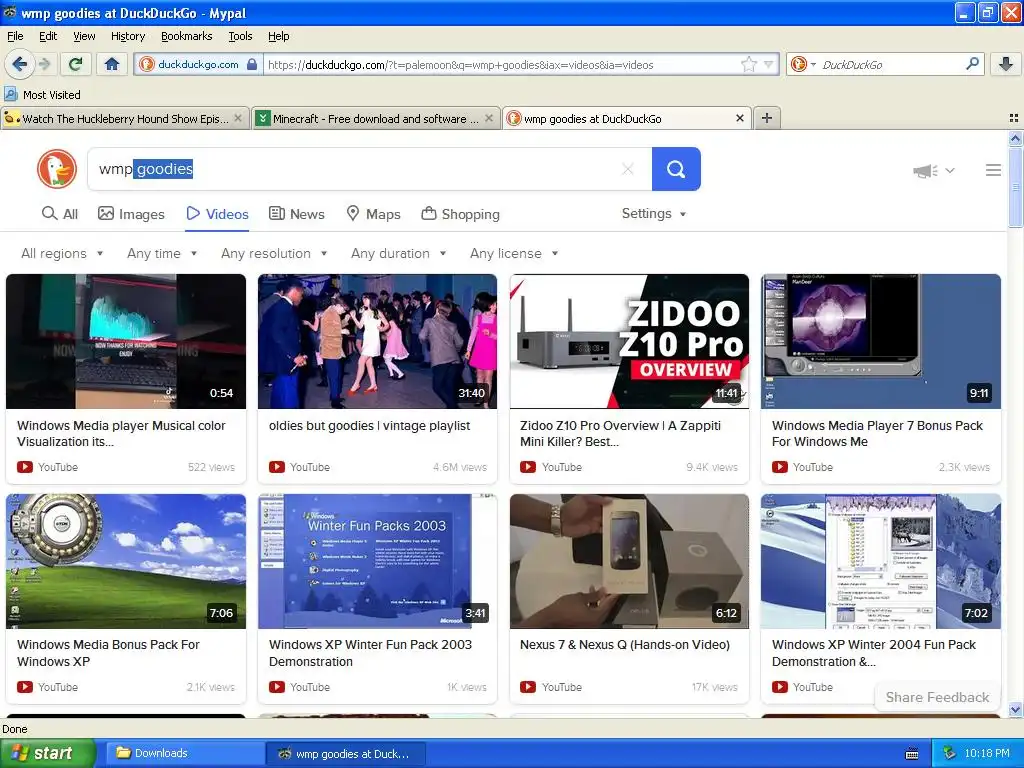Close the Minecraft free download tab

tap(488, 118)
